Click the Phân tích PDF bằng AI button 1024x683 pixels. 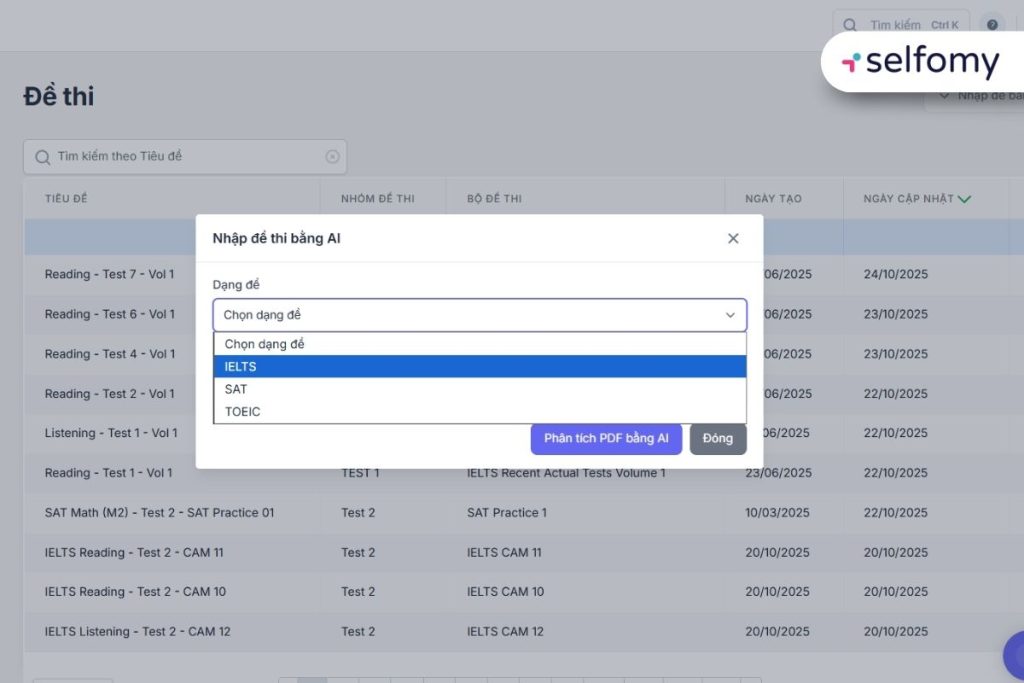pyautogui.click(x=606, y=439)
